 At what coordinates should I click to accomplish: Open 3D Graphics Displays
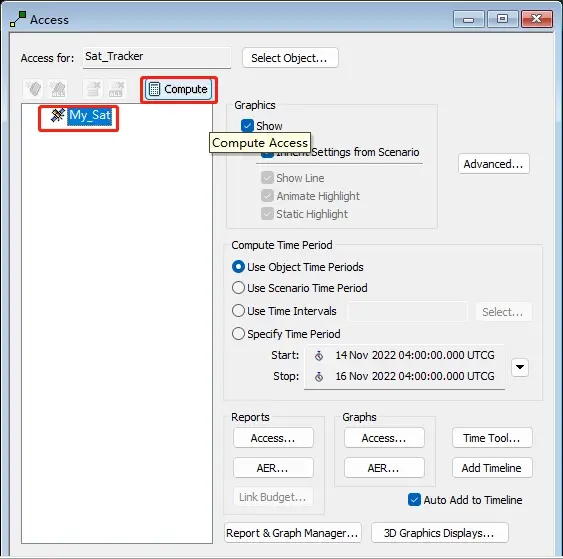[439, 533]
